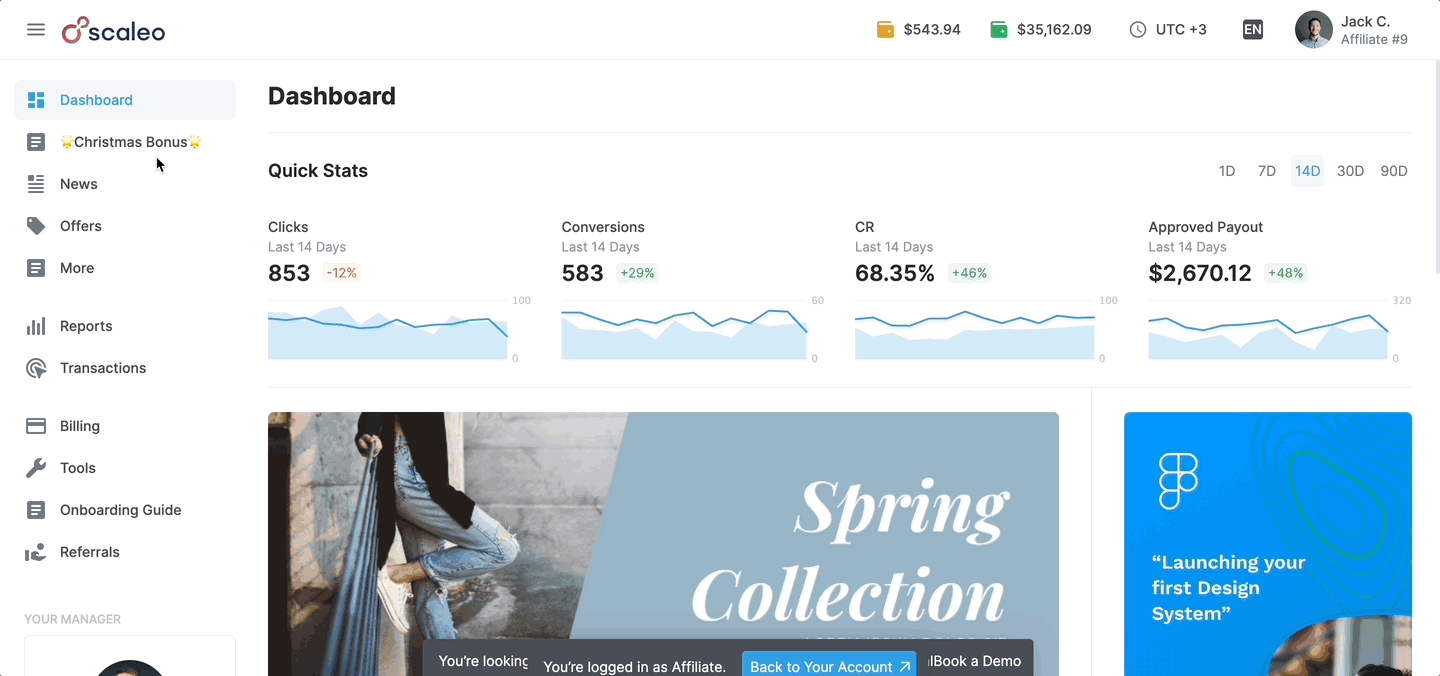
Task: Click the Conversions sparkline chart
Action: point(684,332)
